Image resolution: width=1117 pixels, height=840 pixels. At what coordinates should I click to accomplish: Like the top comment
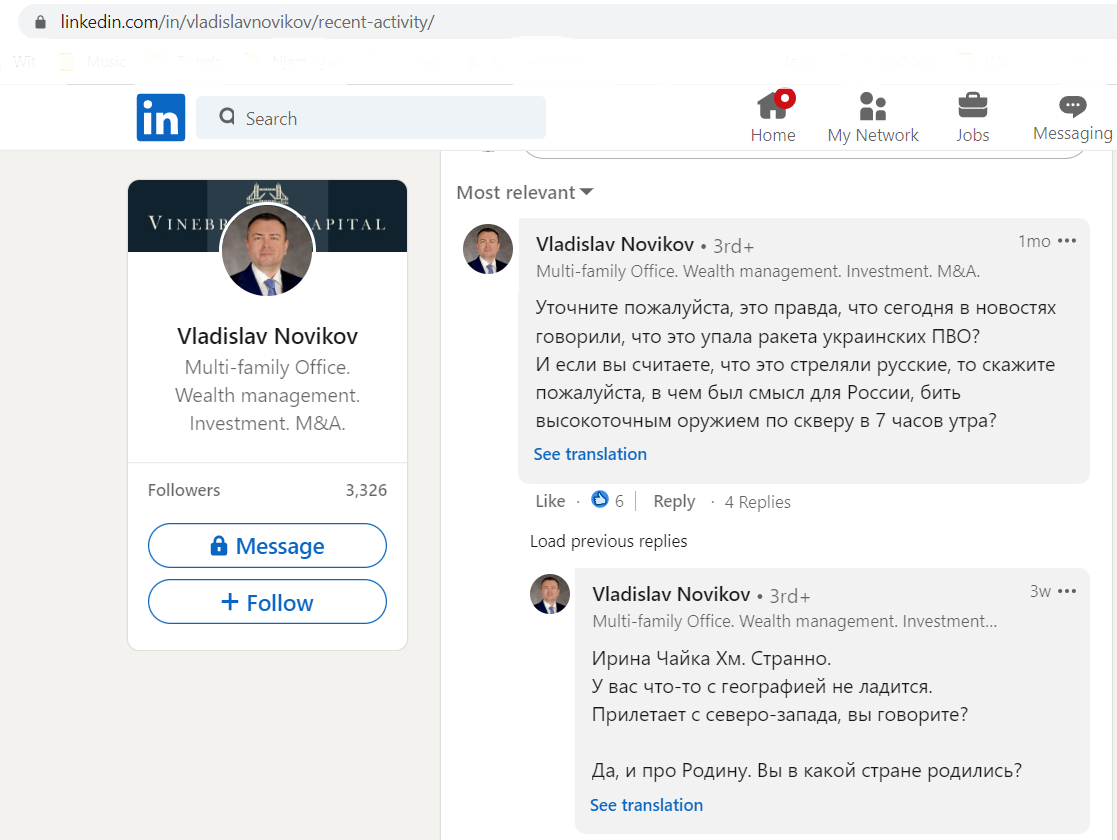550,502
